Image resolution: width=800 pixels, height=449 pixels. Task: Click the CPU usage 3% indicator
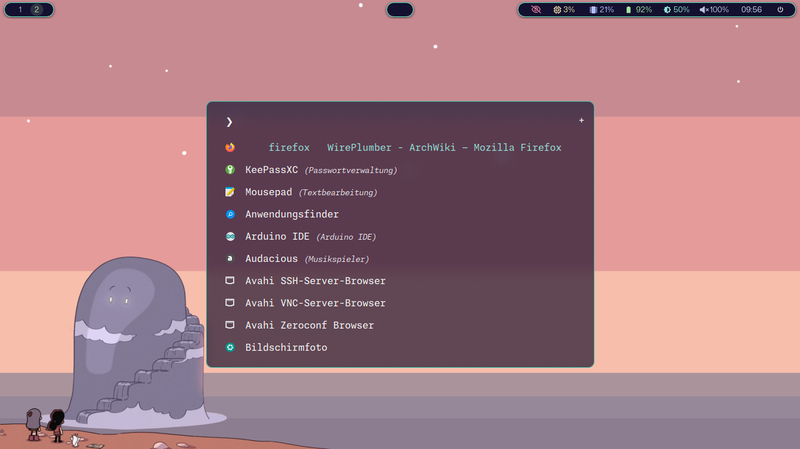pyautogui.click(x=564, y=9)
